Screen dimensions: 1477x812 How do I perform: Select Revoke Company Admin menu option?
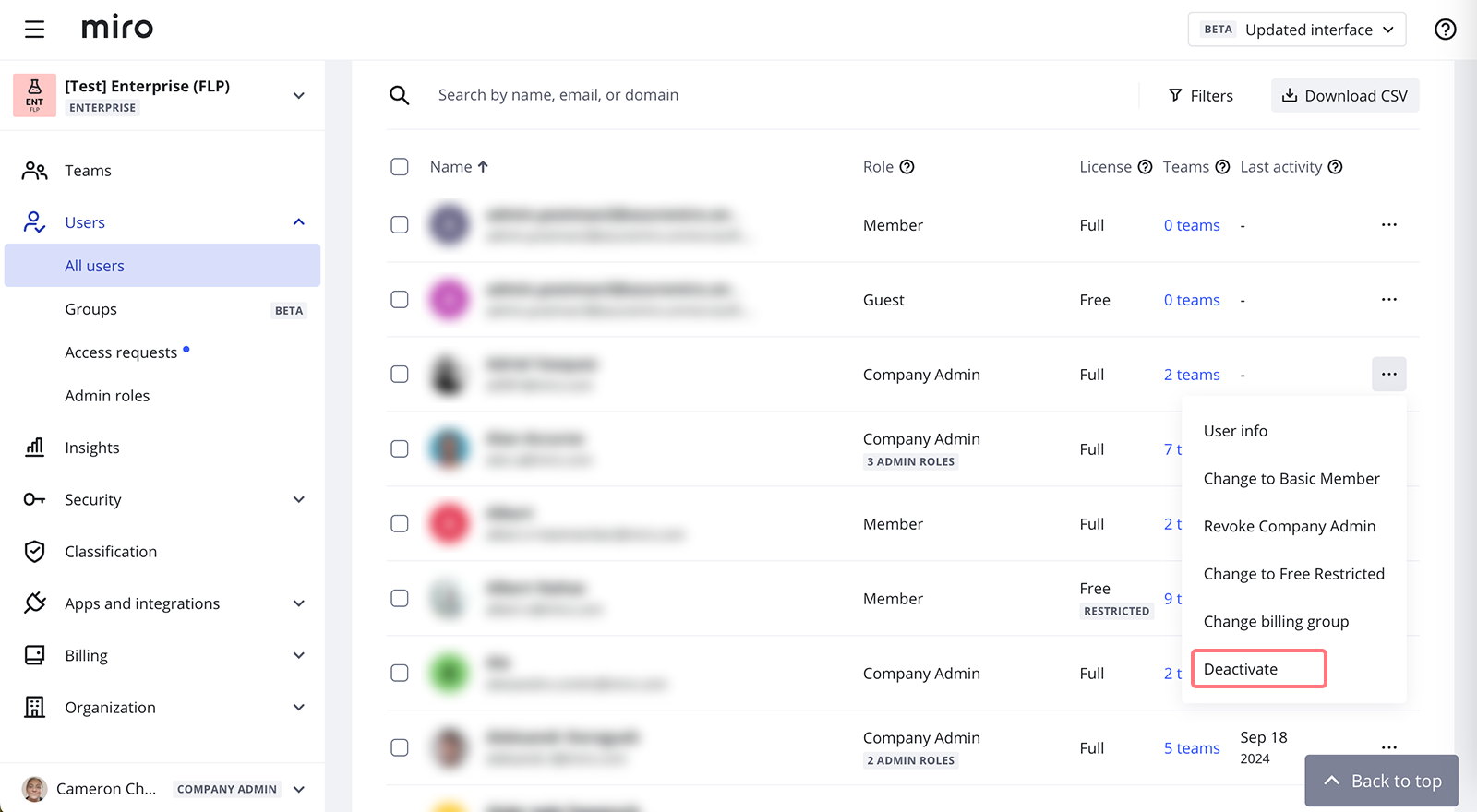1289,526
